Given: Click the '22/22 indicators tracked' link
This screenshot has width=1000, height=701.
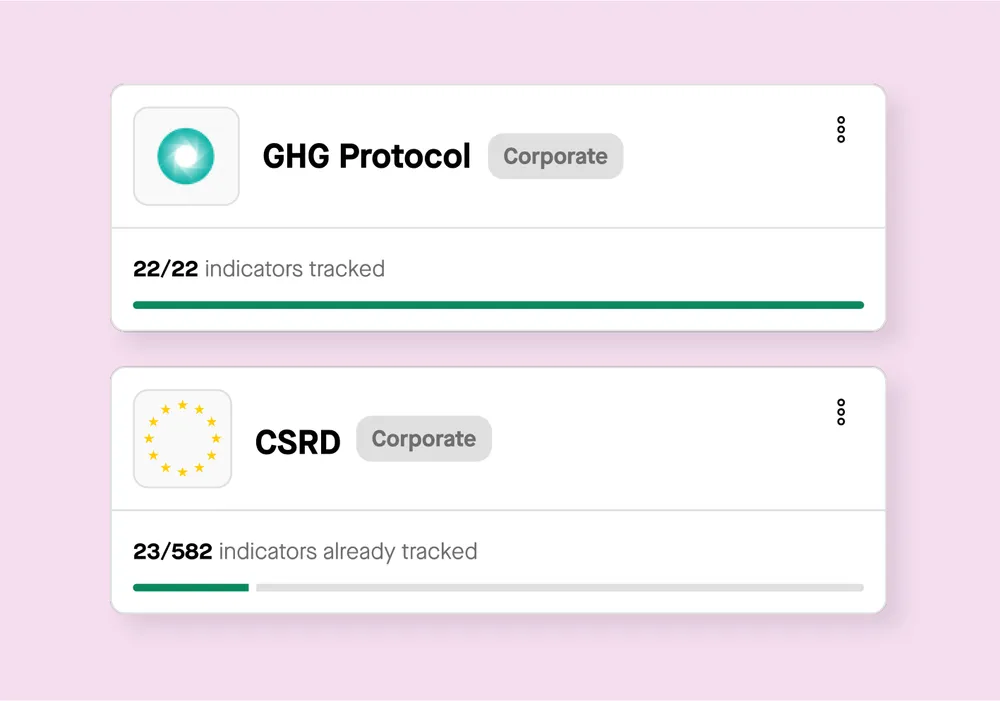Looking at the screenshot, I should pyautogui.click(x=258, y=268).
